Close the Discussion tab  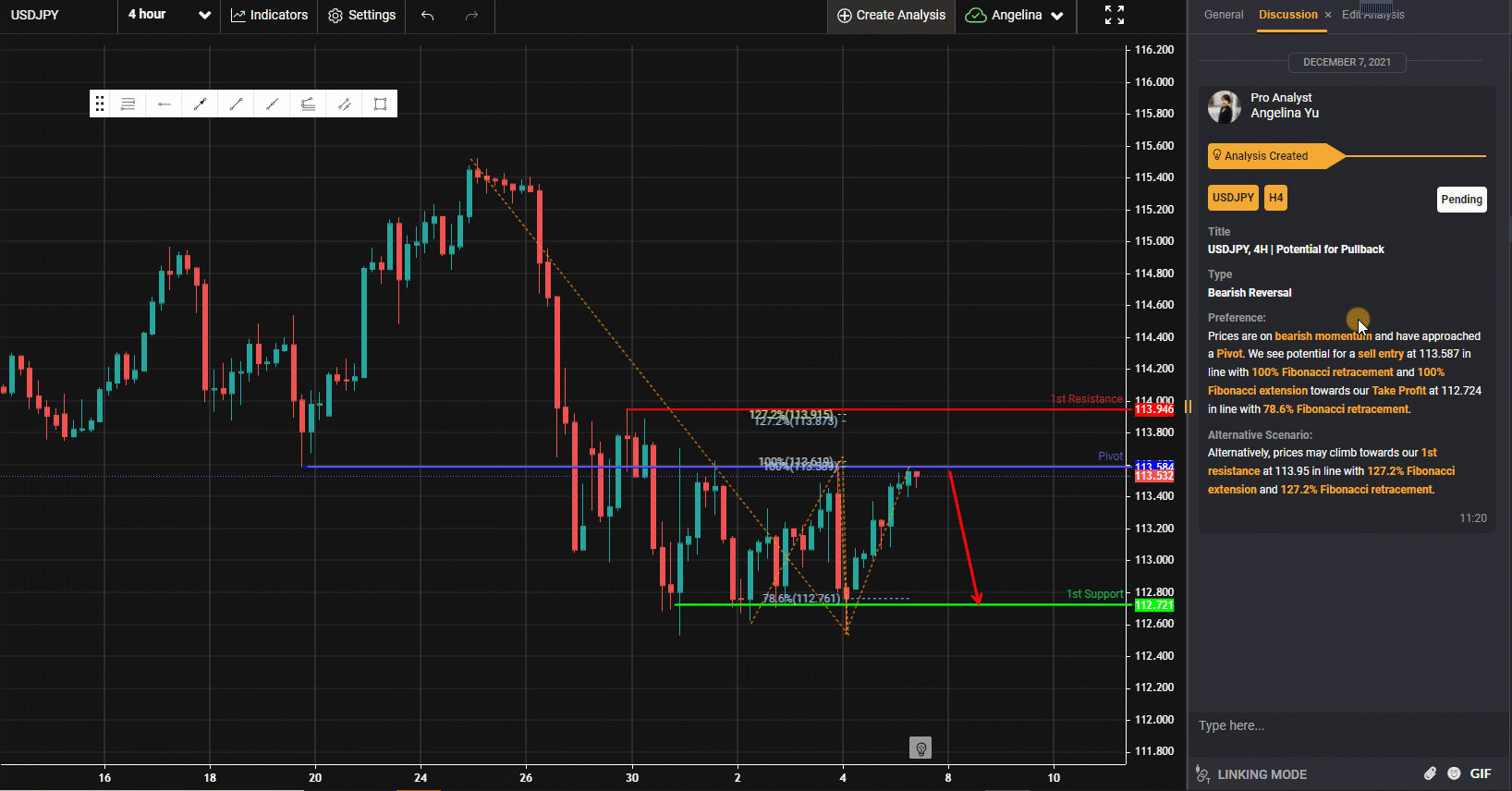(x=1328, y=15)
